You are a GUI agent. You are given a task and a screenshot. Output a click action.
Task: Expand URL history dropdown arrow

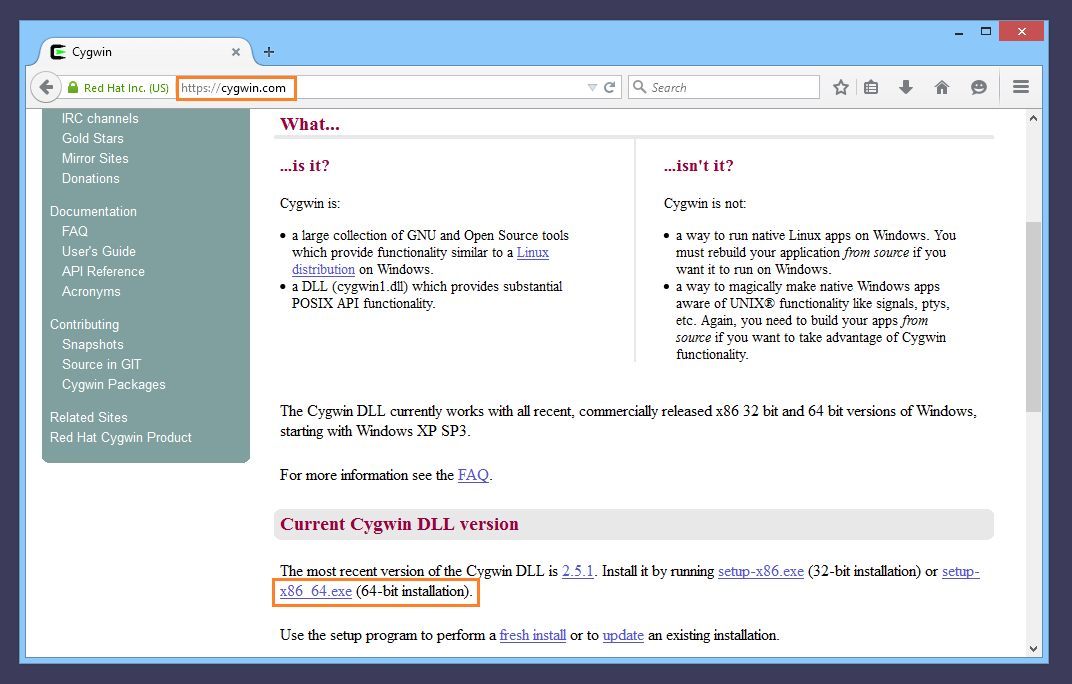[x=592, y=87]
